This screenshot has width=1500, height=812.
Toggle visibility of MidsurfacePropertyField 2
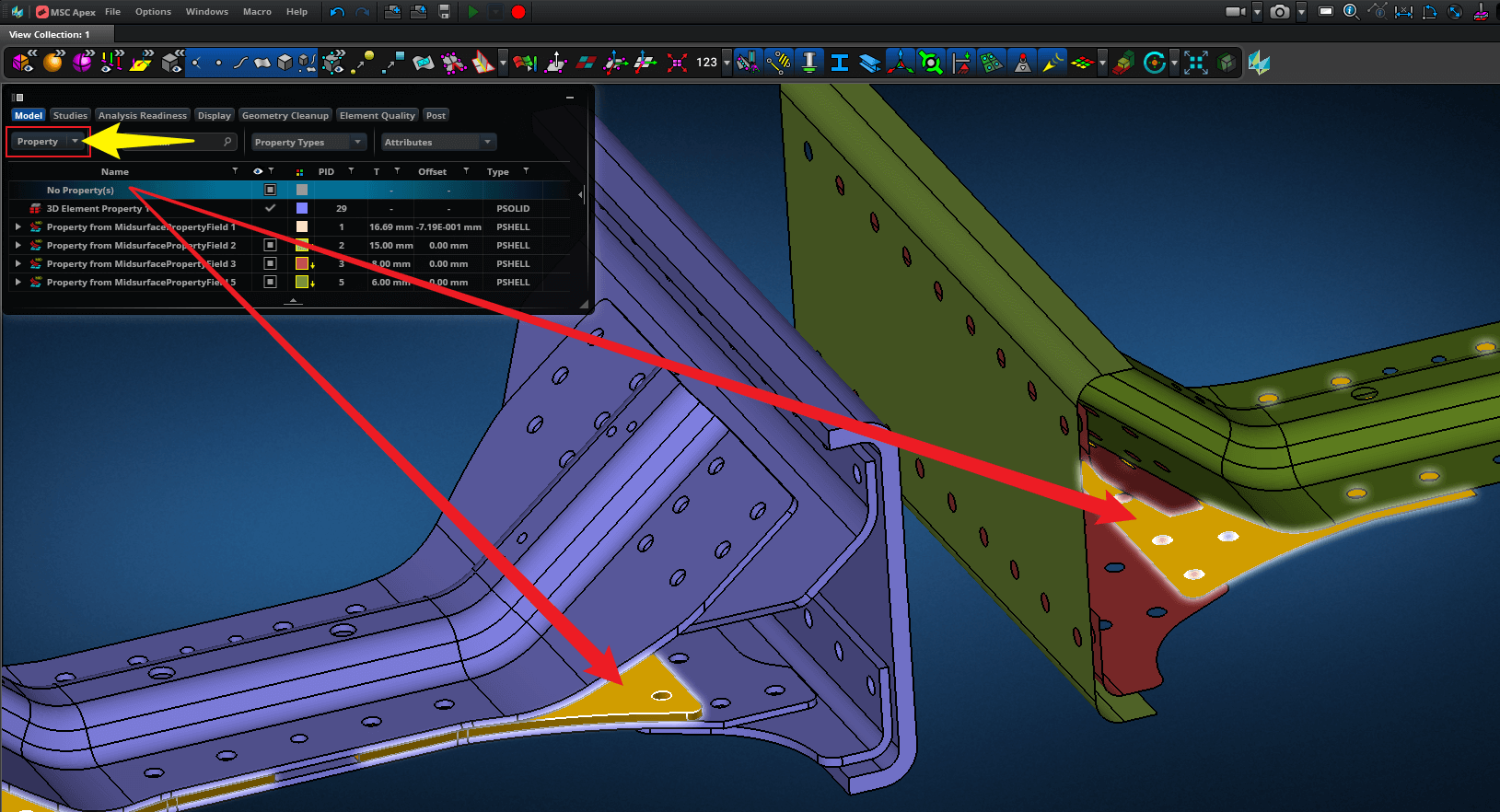tap(270, 246)
